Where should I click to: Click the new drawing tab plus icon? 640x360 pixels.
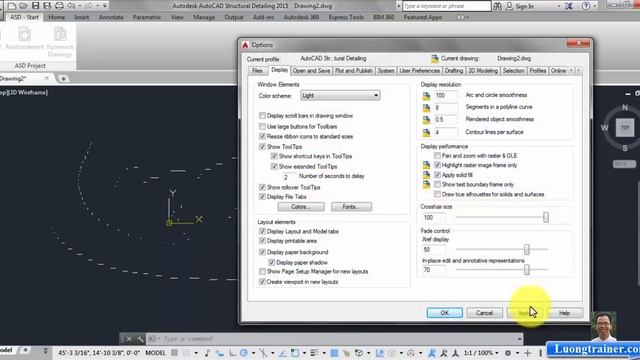tap(63, 78)
